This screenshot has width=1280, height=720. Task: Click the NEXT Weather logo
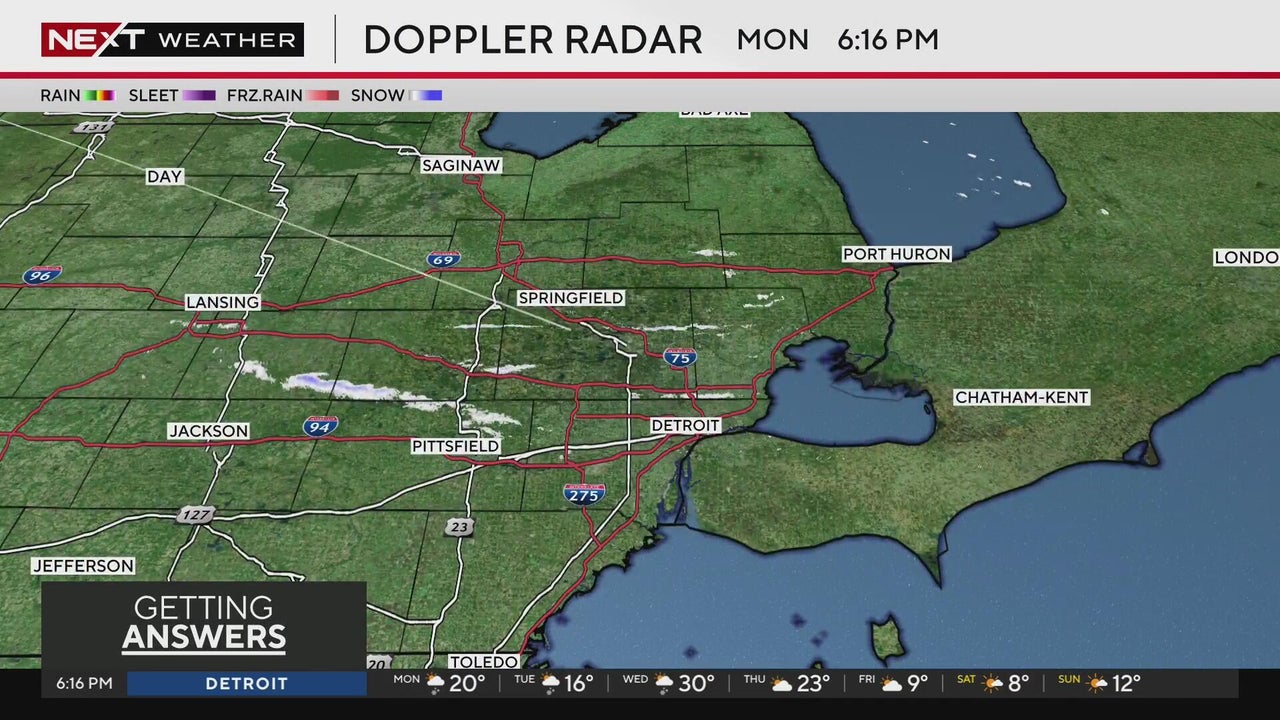point(172,40)
